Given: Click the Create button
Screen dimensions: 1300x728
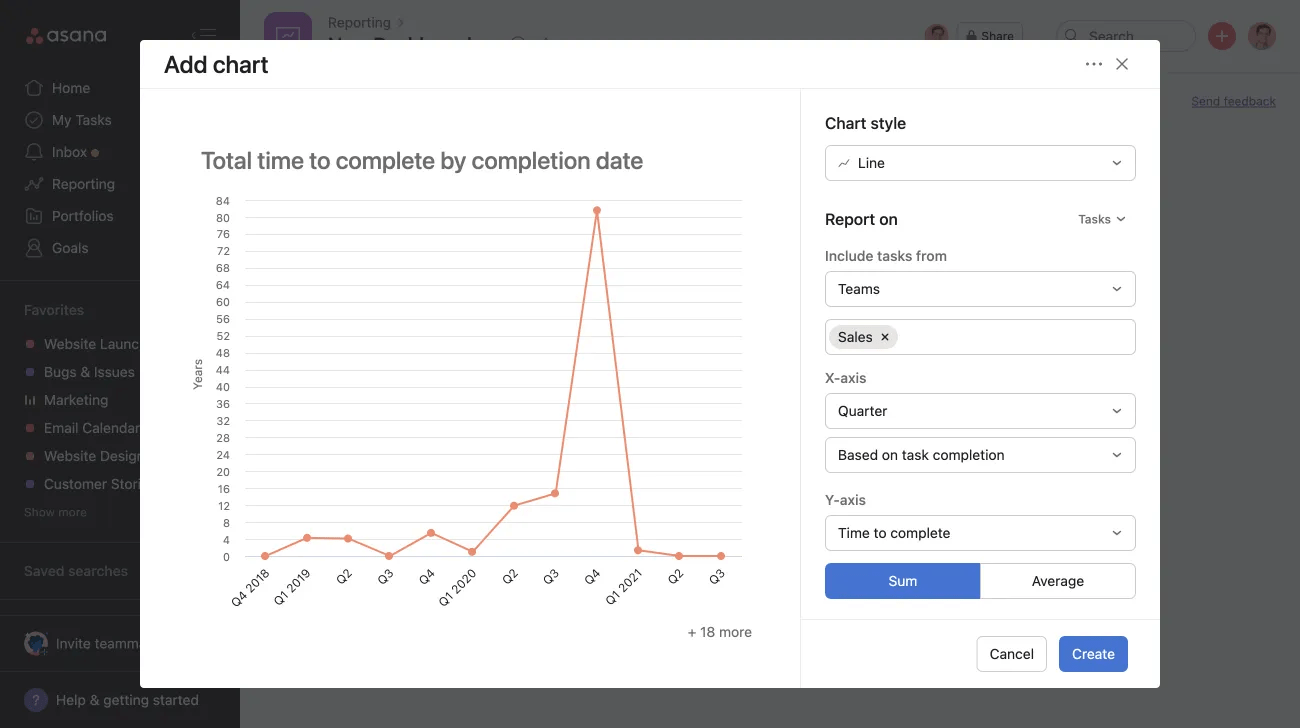Looking at the screenshot, I should click(x=1093, y=654).
